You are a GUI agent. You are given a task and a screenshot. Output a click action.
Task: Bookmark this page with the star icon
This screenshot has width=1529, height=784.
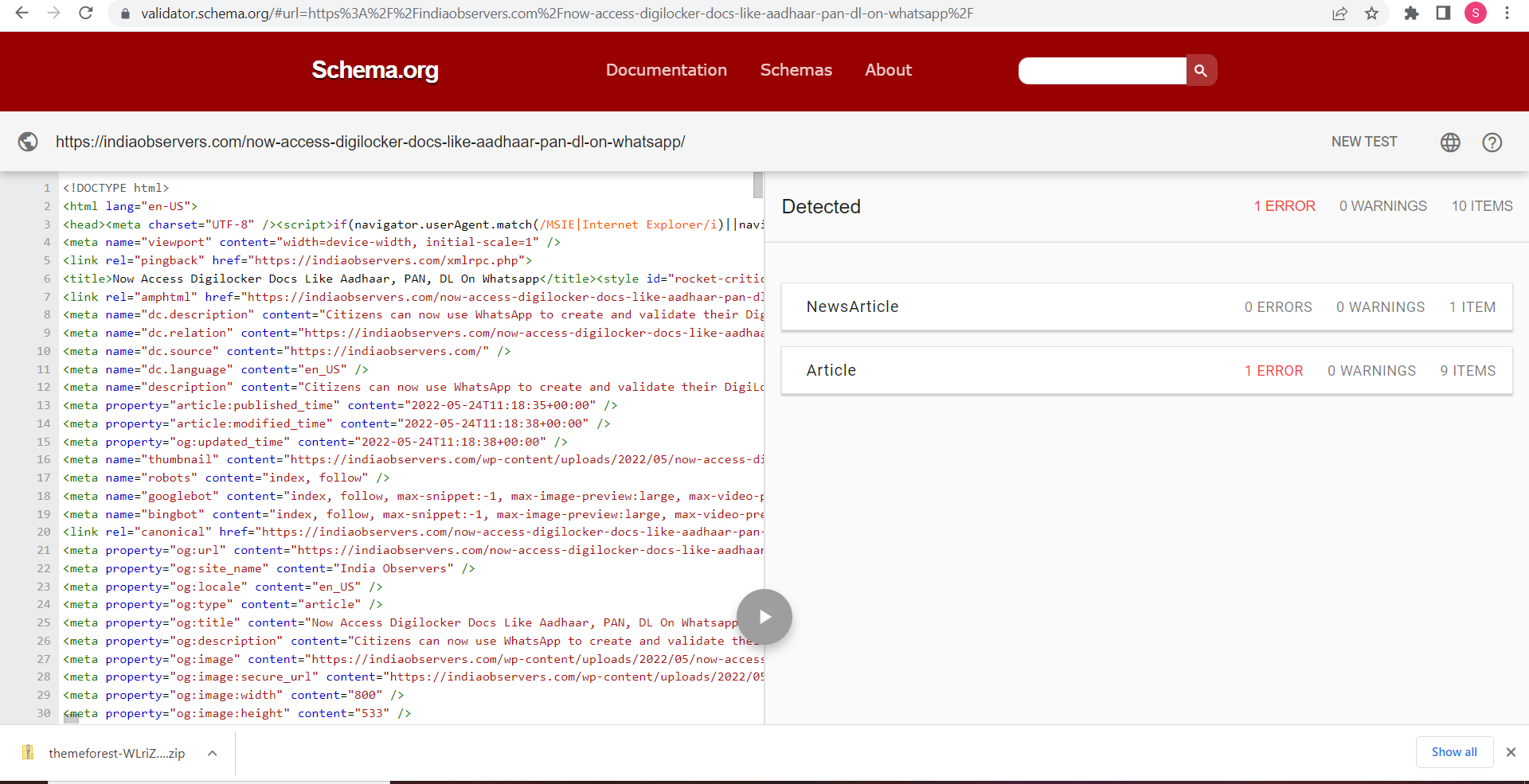1371,14
